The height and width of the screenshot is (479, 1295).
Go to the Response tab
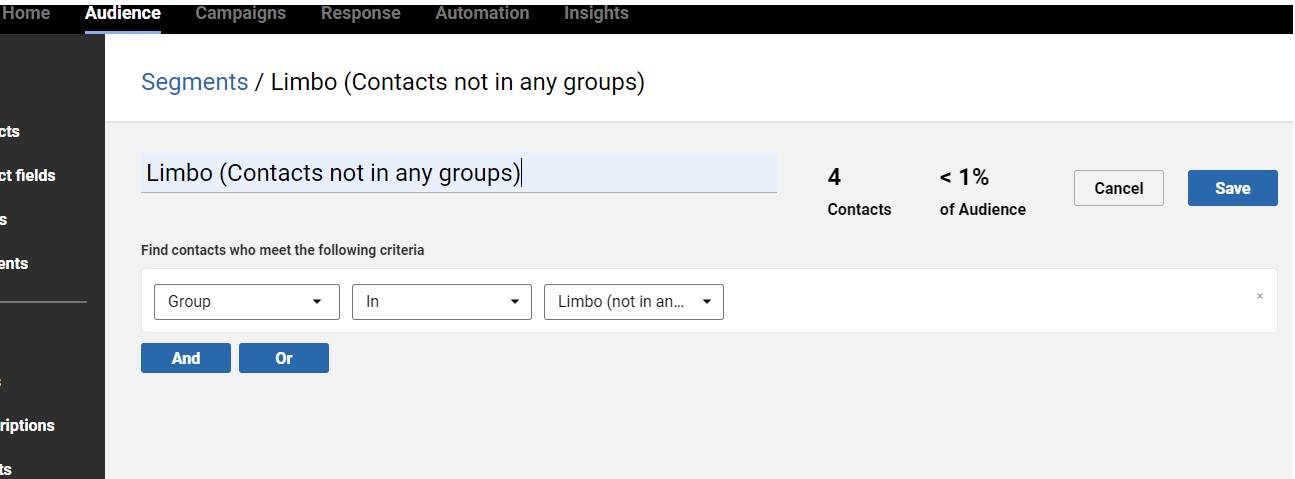pos(360,14)
